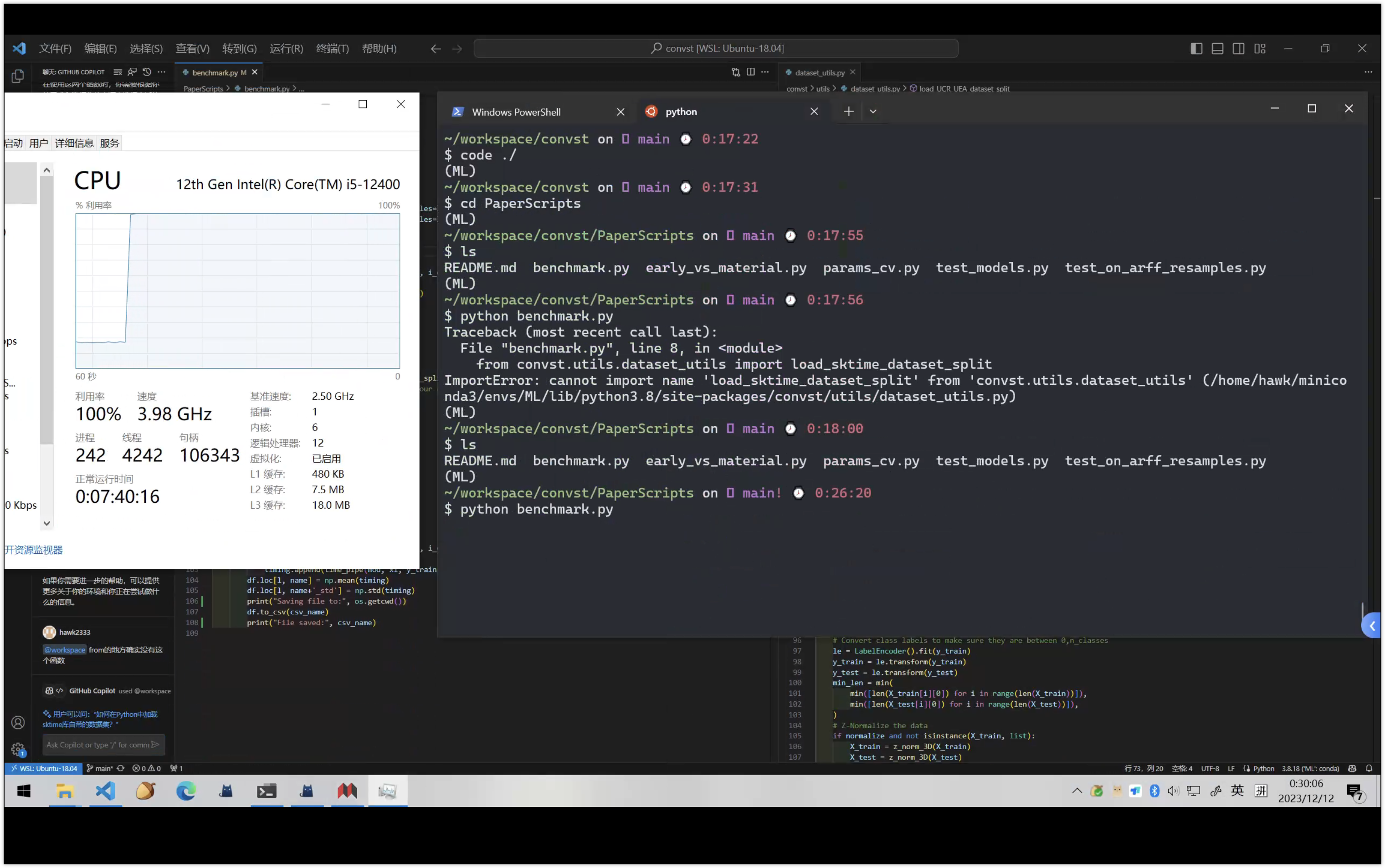Open File Explorer from the taskbar
1385x868 pixels.
tap(65, 791)
